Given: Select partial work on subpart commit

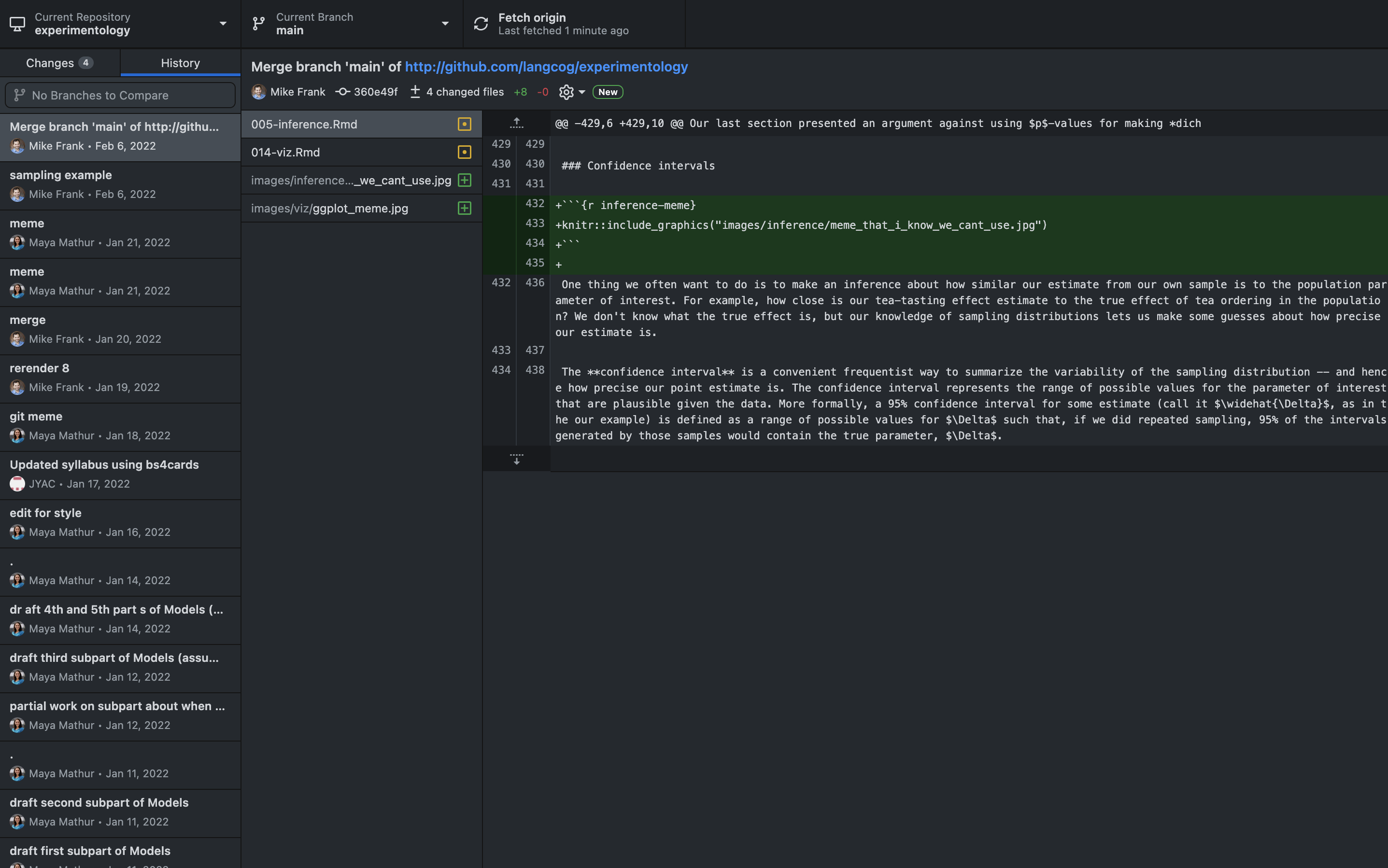Looking at the screenshot, I should (120, 715).
